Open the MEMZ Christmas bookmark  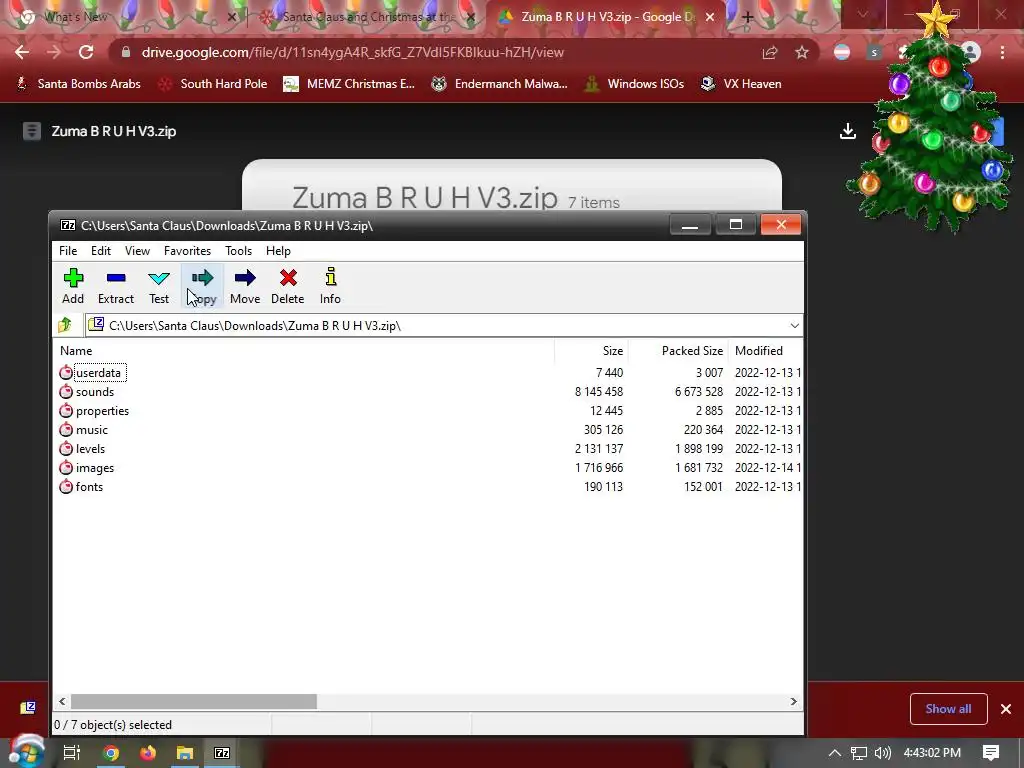click(349, 84)
